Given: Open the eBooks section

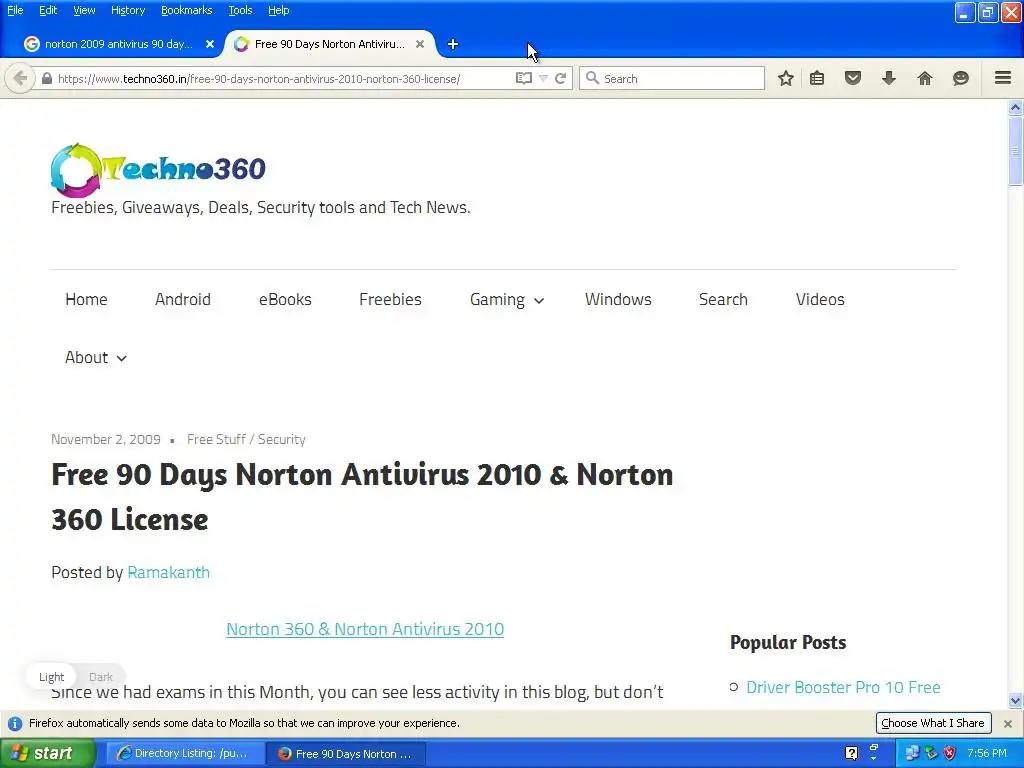Looking at the screenshot, I should (285, 300).
